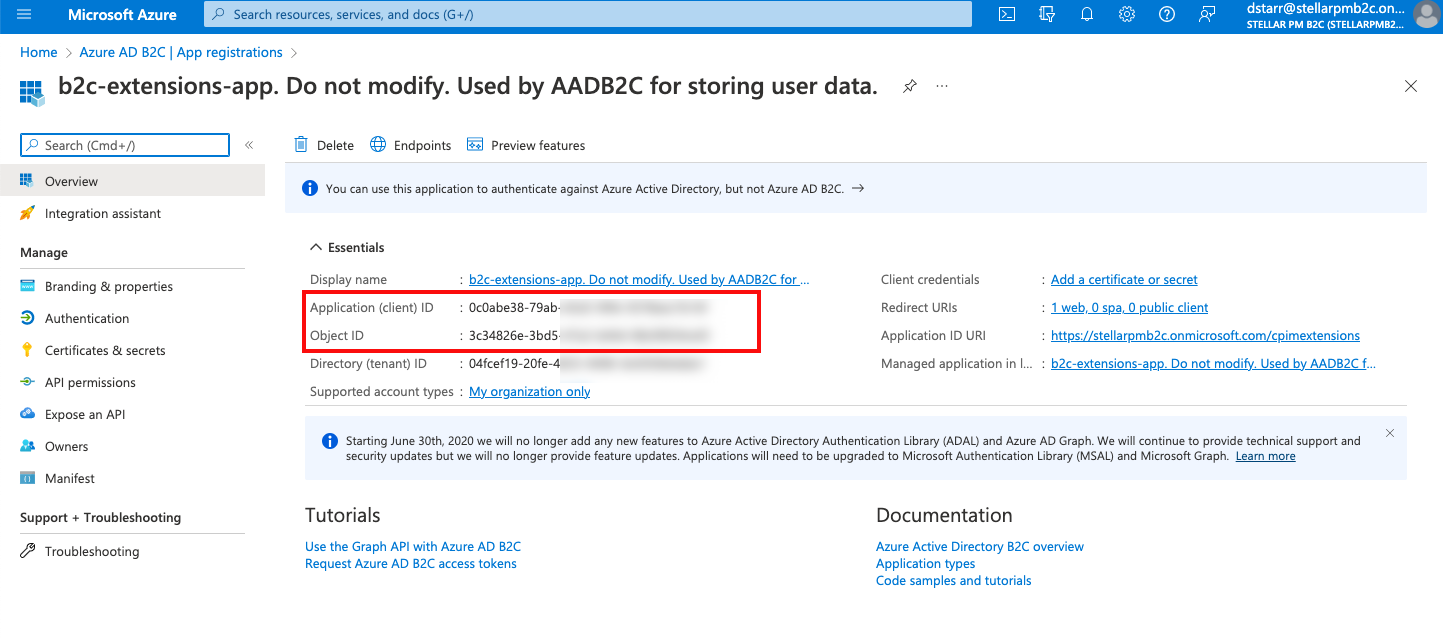Dismiss the ADAL deprecation notice

click(x=1390, y=433)
